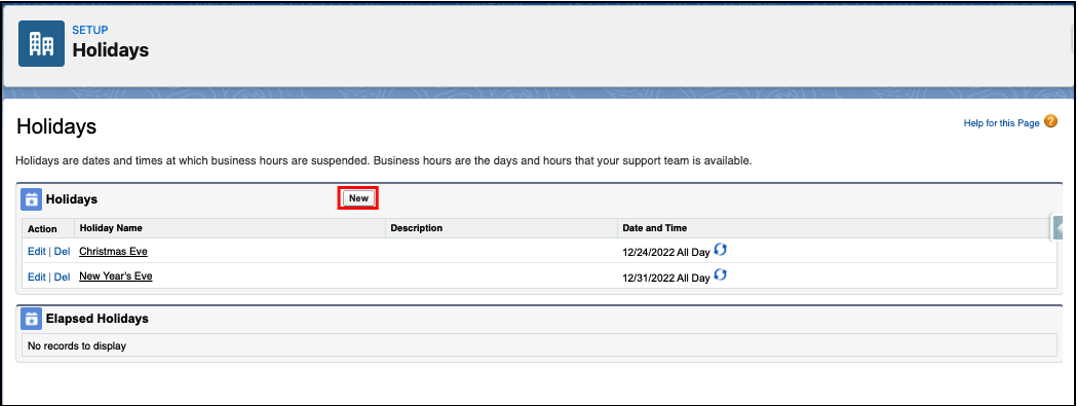Click the Elapsed Holidays calendar icon
The width and height of the screenshot is (1078, 406).
click(x=31, y=319)
